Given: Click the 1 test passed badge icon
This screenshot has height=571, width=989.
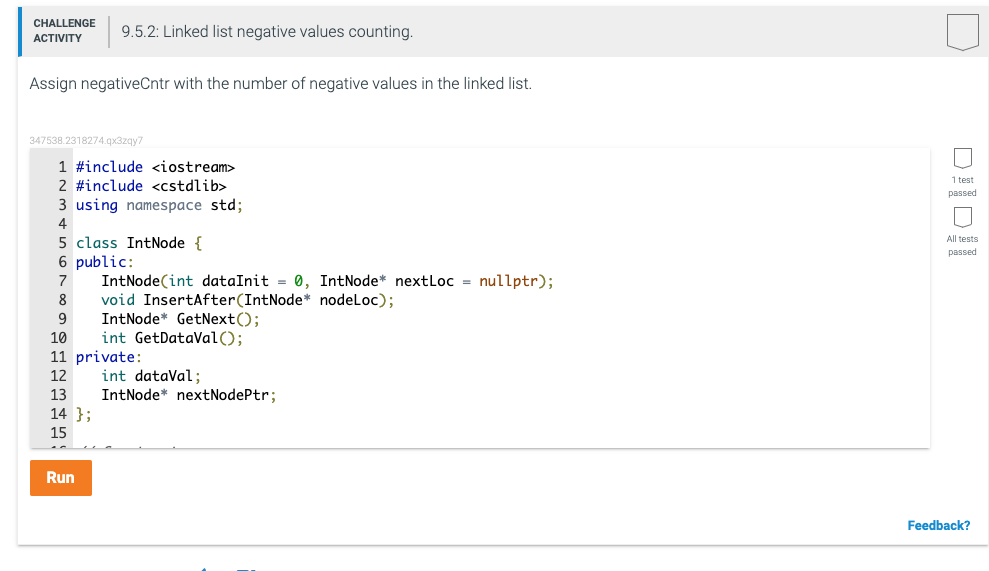Looking at the screenshot, I should point(962,159).
